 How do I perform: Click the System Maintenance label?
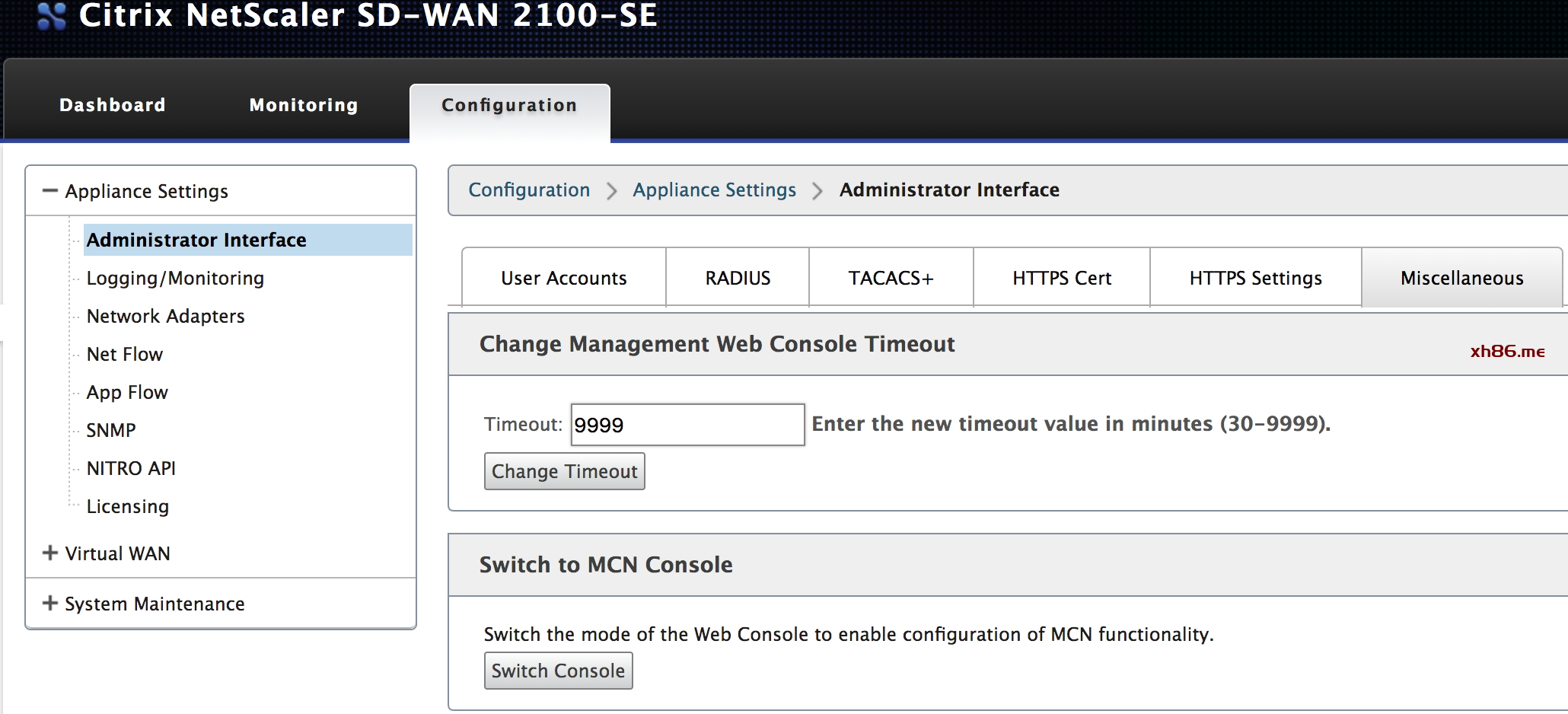155,604
